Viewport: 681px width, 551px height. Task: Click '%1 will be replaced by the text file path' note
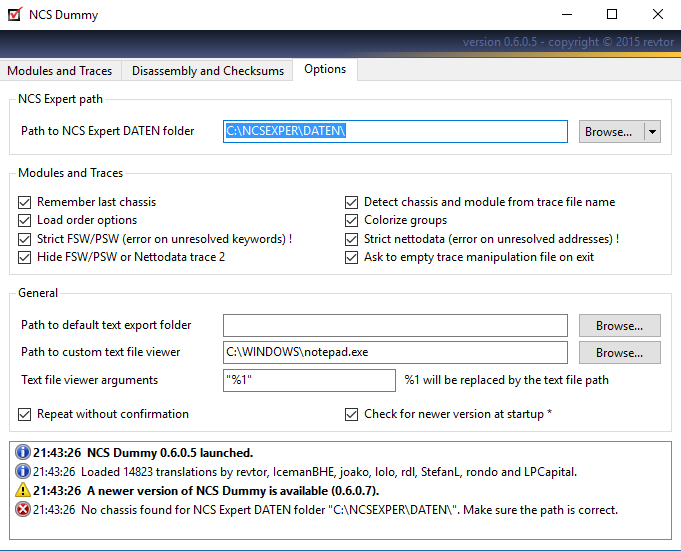[506, 380]
